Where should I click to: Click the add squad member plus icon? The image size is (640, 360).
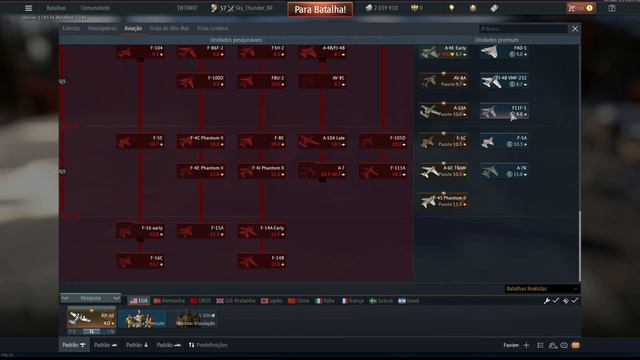tap(526, 345)
